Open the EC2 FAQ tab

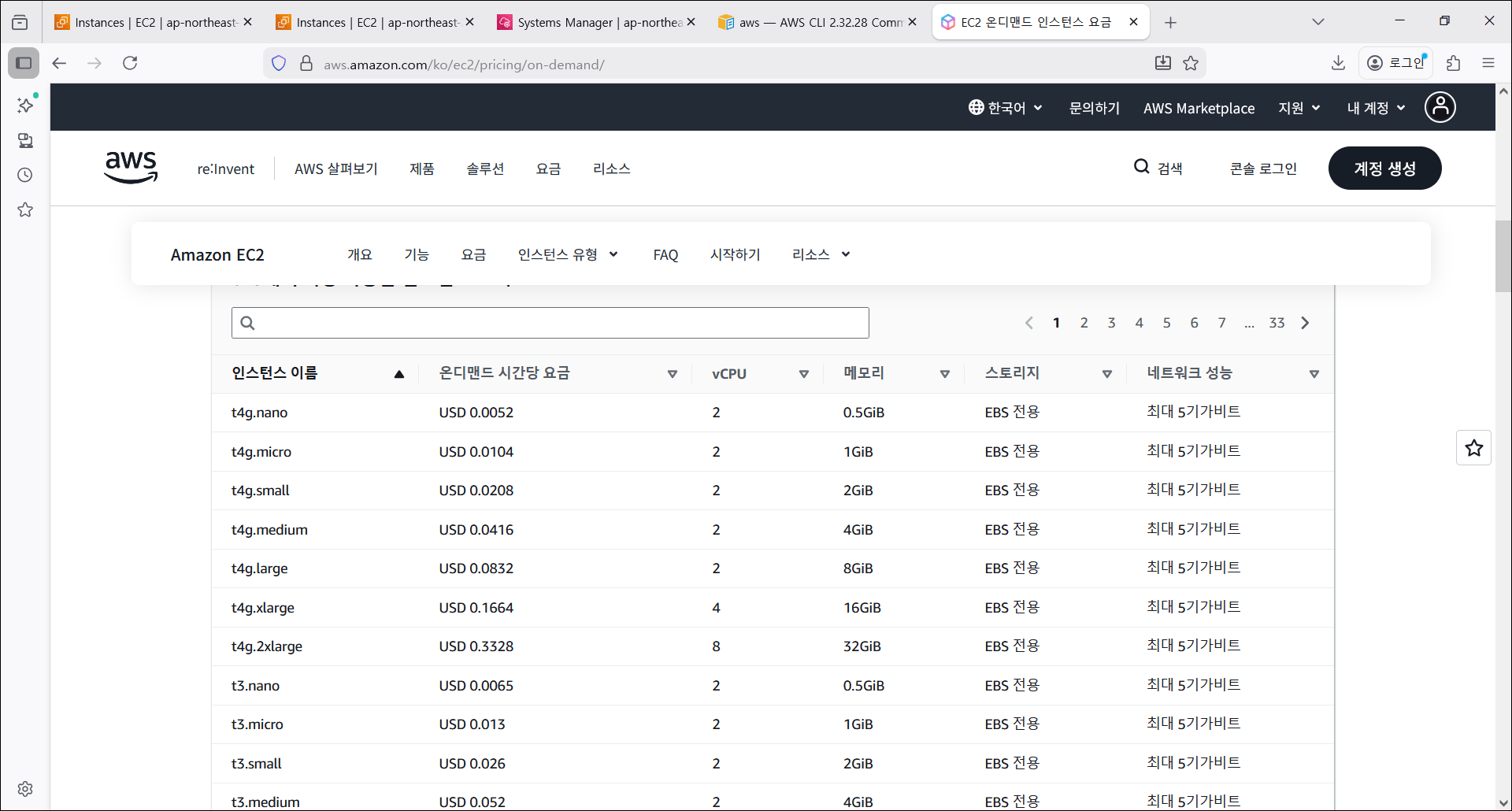click(665, 254)
